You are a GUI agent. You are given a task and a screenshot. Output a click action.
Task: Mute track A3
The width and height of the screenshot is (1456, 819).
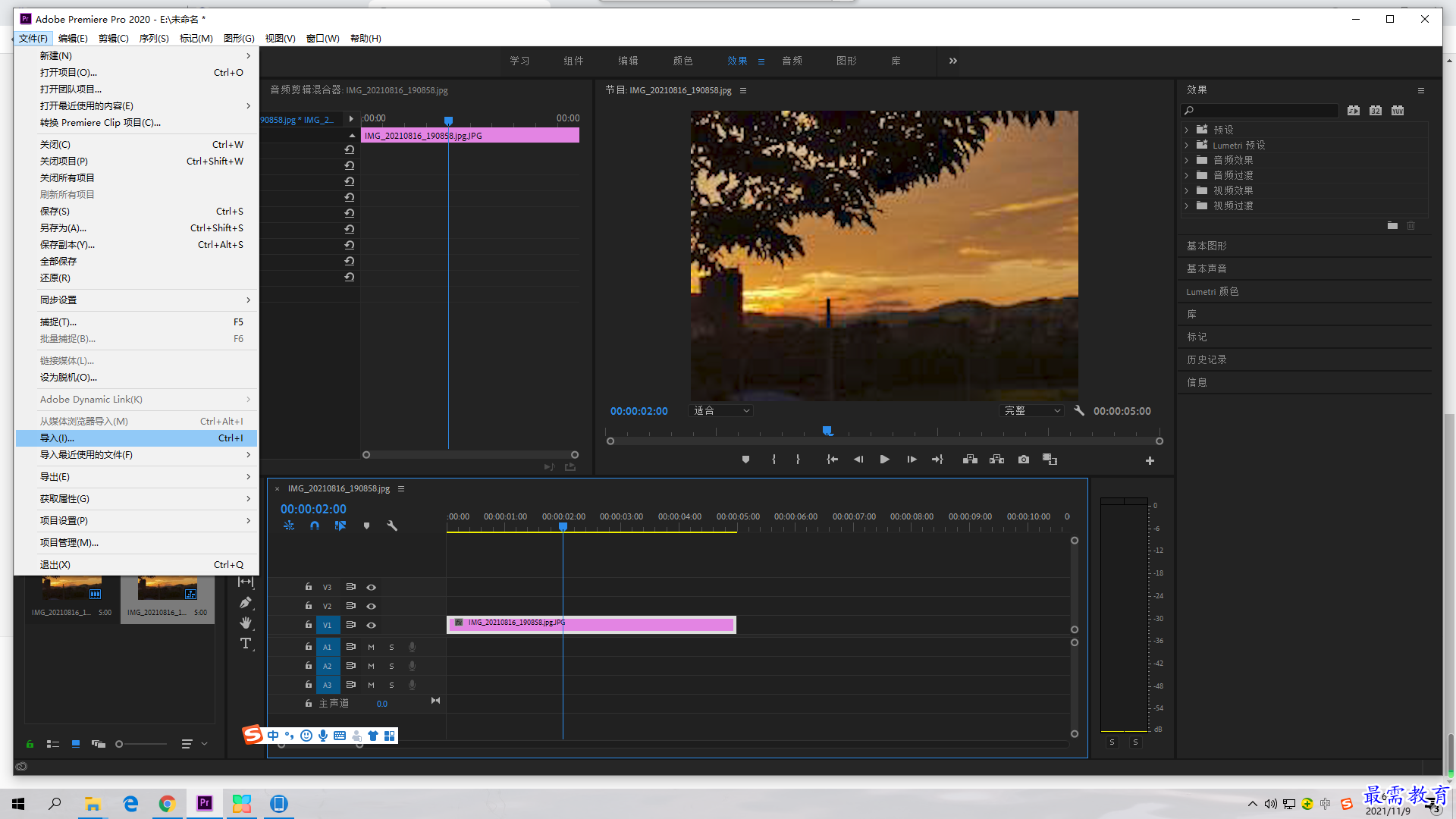tap(371, 685)
